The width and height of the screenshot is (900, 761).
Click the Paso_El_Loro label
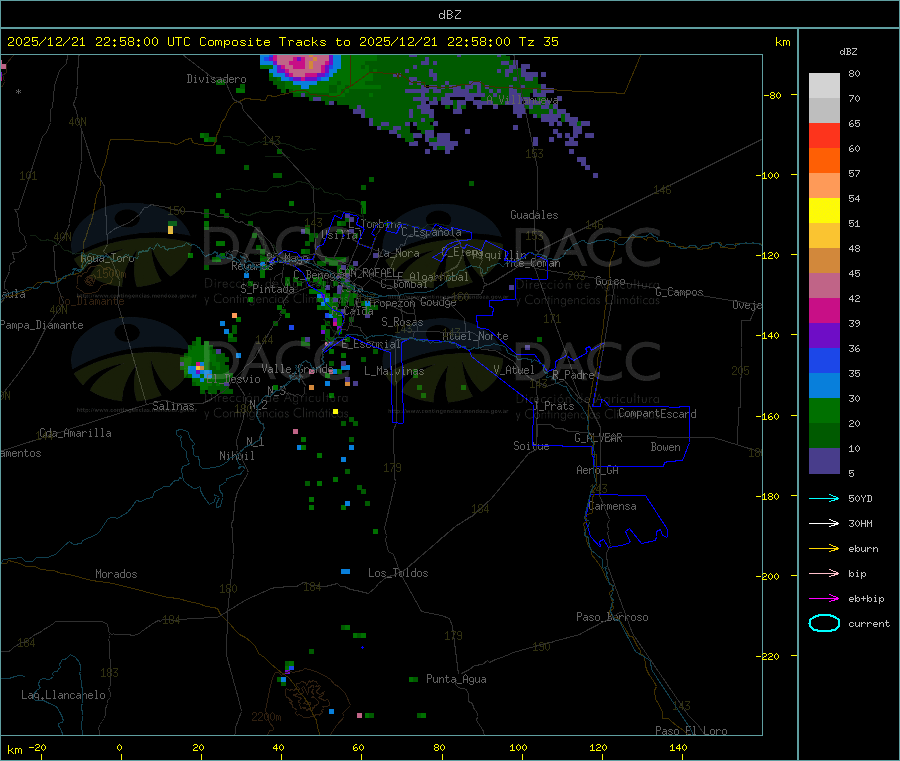(691, 731)
